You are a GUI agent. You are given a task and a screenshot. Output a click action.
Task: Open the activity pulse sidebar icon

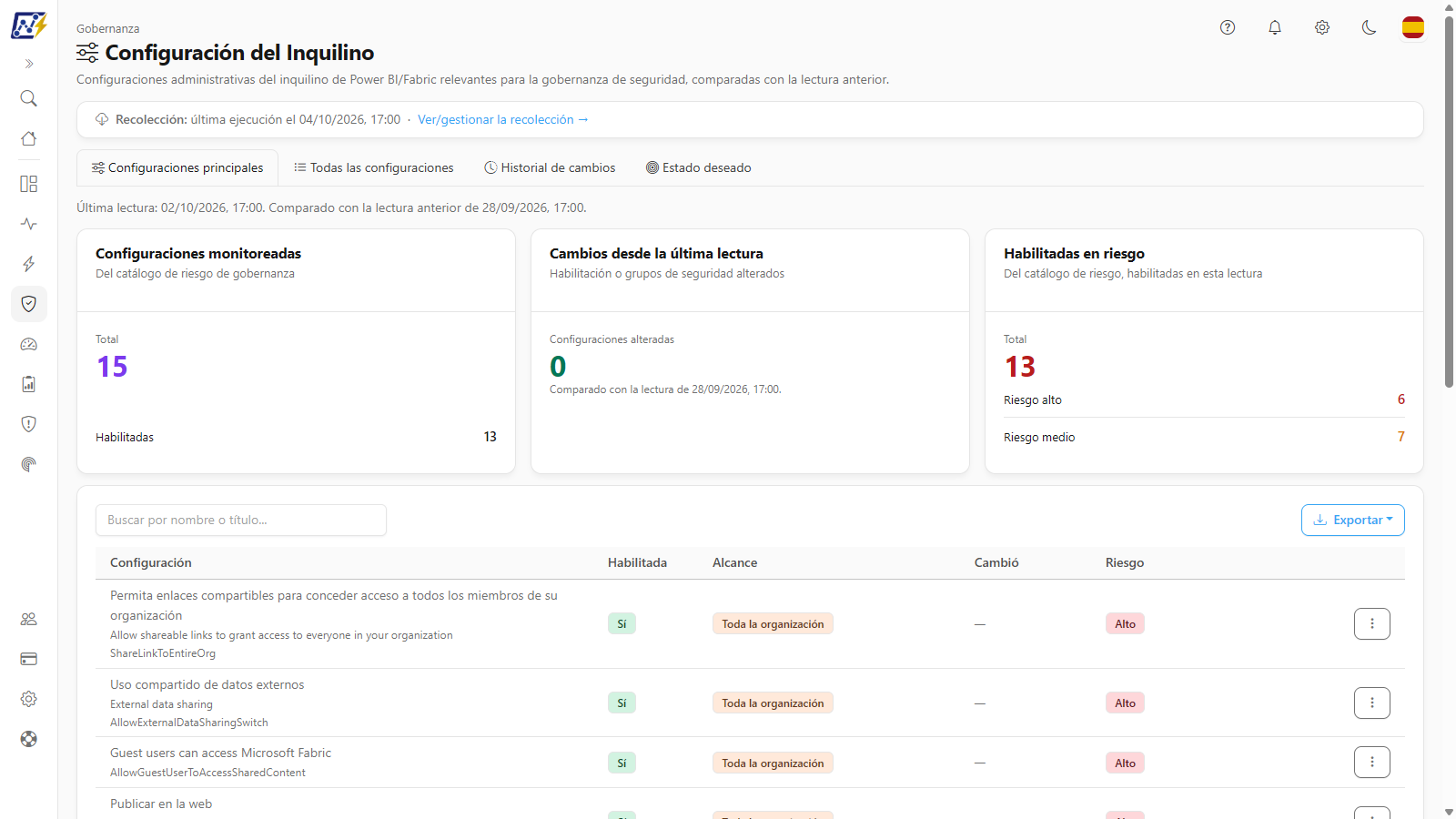click(29, 224)
